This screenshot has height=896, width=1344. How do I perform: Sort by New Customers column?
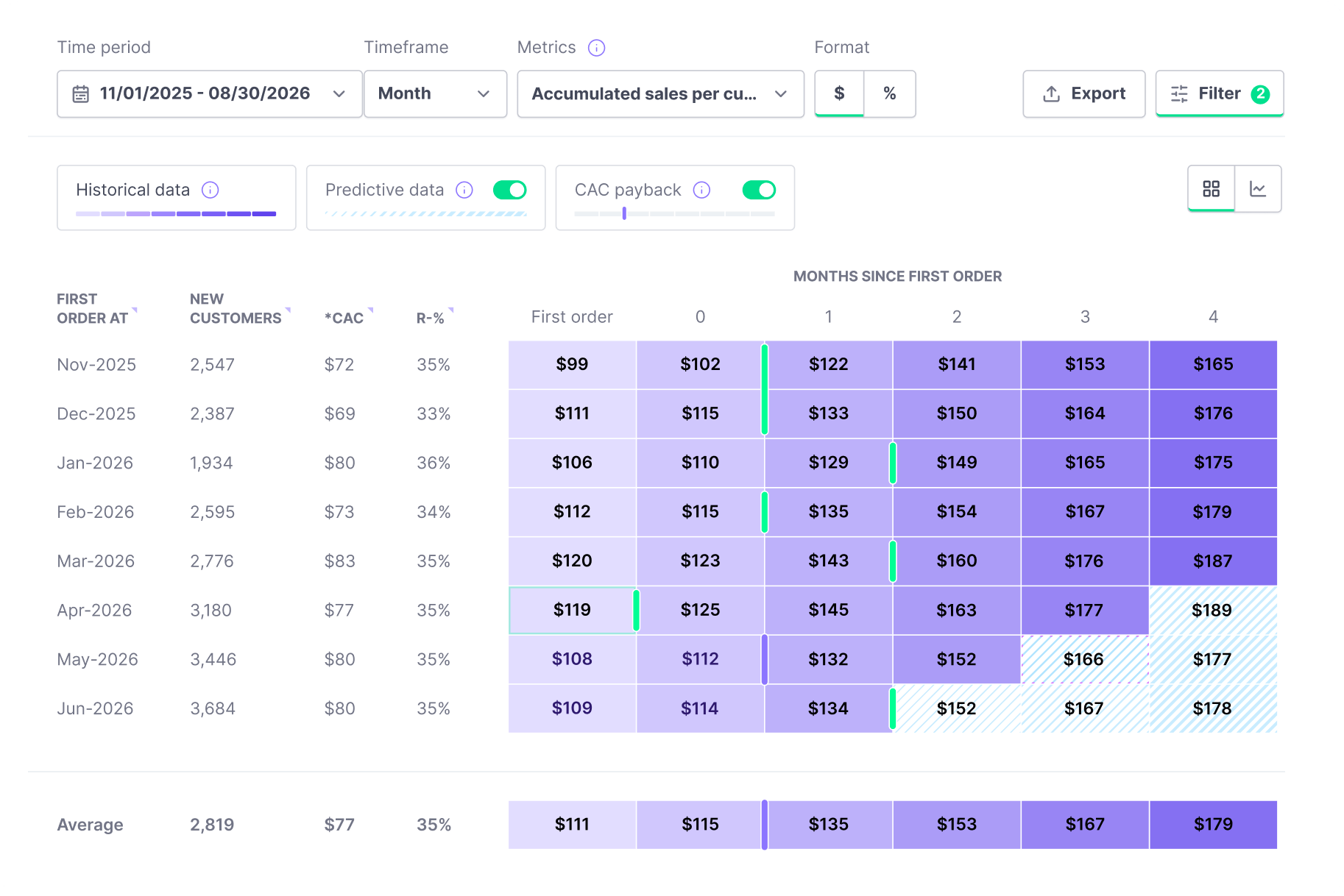click(x=240, y=309)
